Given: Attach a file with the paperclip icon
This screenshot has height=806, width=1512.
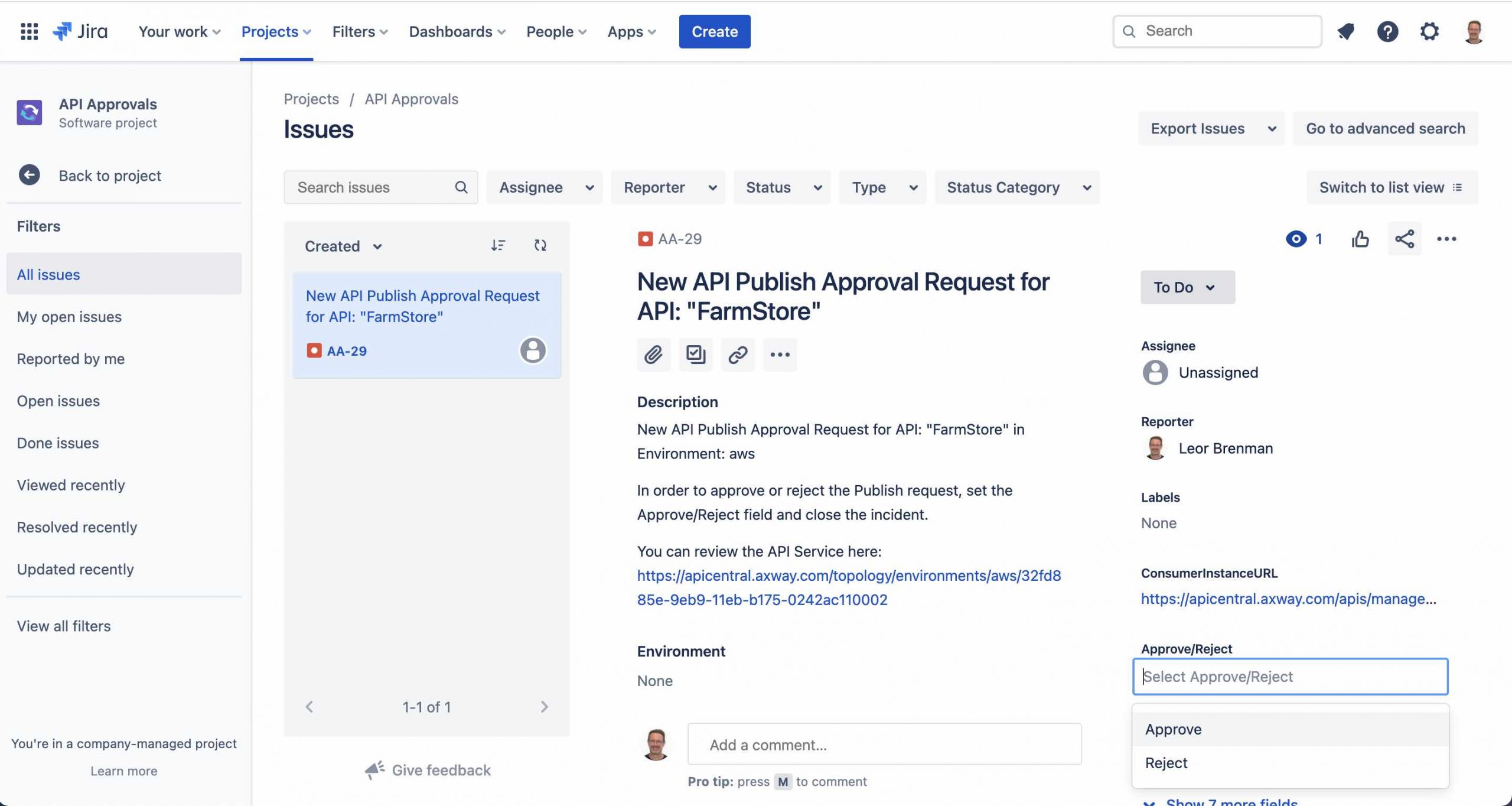Looking at the screenshot, I should [x=653, y=355].
